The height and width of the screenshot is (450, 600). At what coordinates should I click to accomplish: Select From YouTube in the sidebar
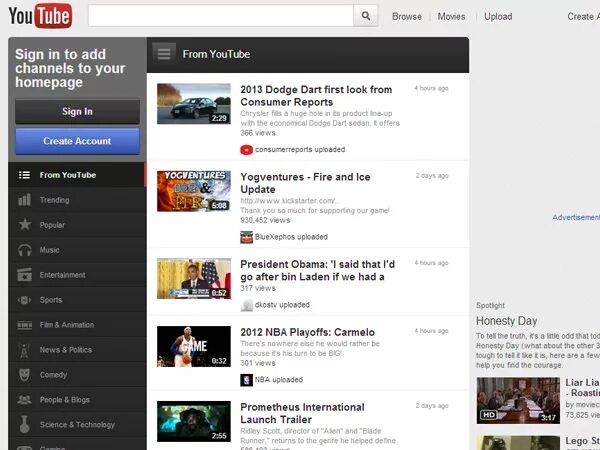[x=77, y=175]
